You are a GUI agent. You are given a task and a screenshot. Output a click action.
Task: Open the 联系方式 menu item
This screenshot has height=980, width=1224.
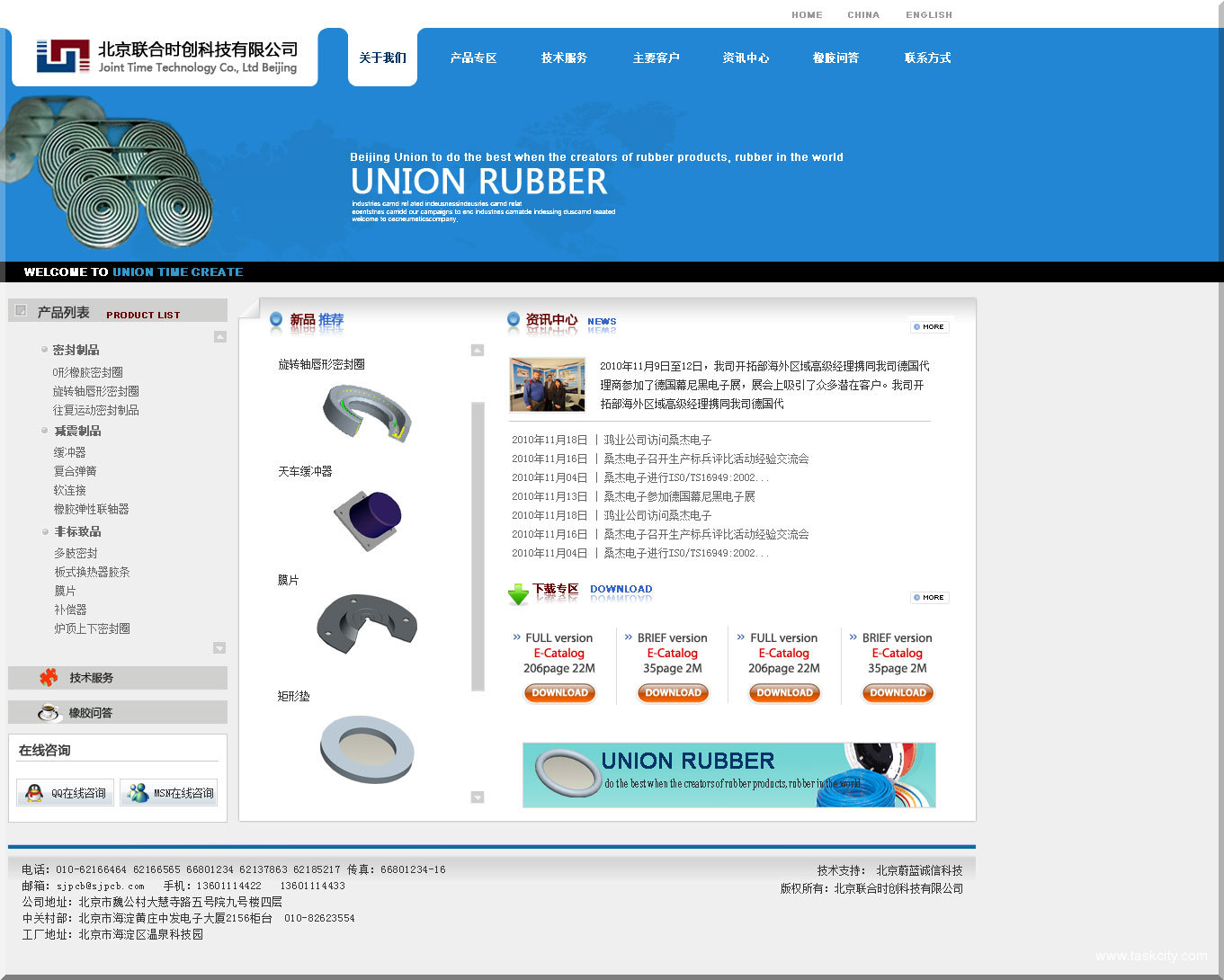[927, 58]
